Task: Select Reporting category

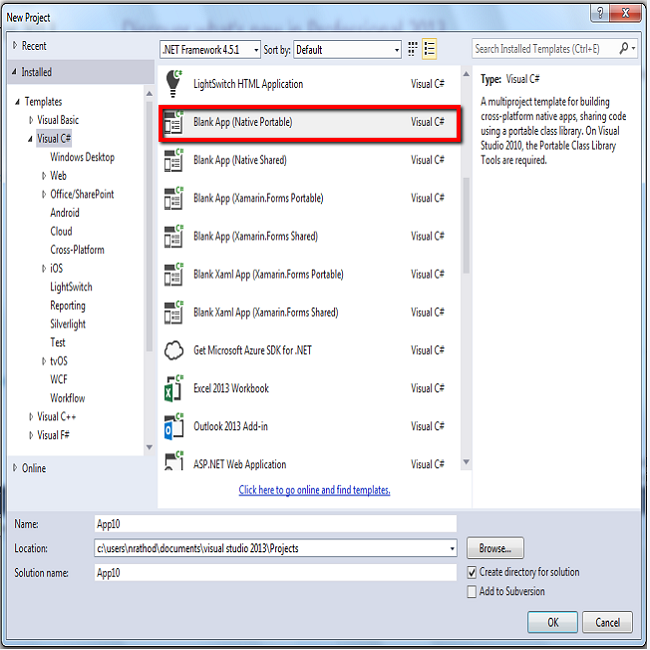Action: [68, 306]
